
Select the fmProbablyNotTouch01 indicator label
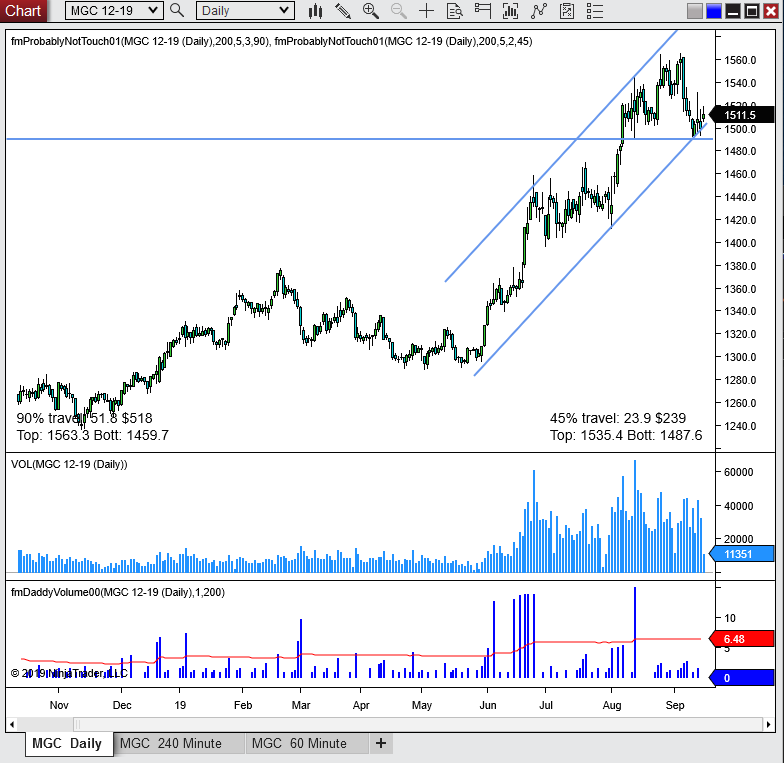[272, 42]
